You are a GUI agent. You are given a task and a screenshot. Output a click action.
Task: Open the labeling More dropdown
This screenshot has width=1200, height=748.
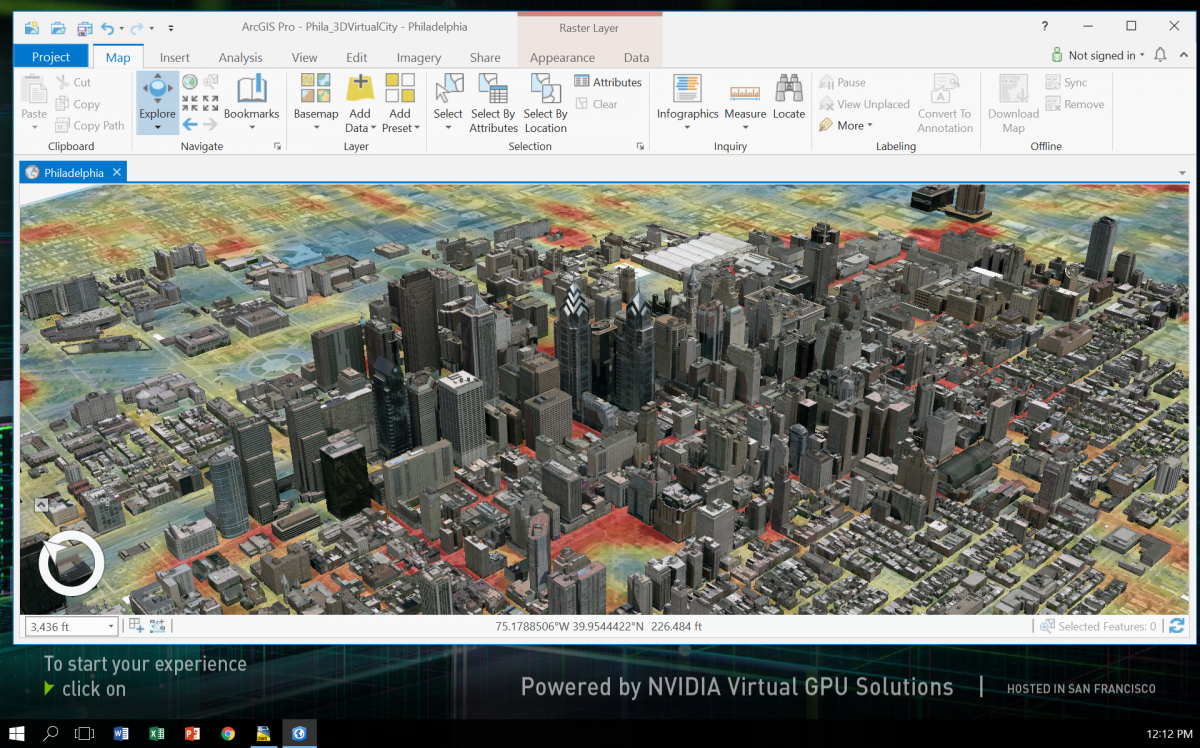click(x=846, y=126)
